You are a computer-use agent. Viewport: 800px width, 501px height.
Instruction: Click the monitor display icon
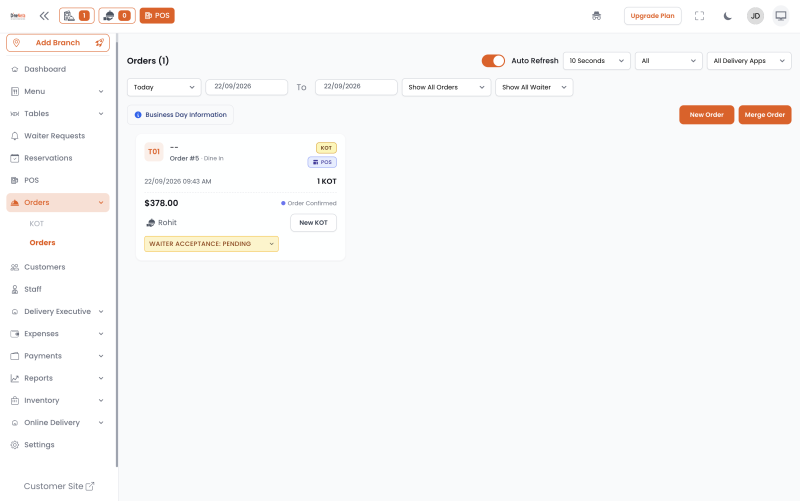(x=781, y=16)
